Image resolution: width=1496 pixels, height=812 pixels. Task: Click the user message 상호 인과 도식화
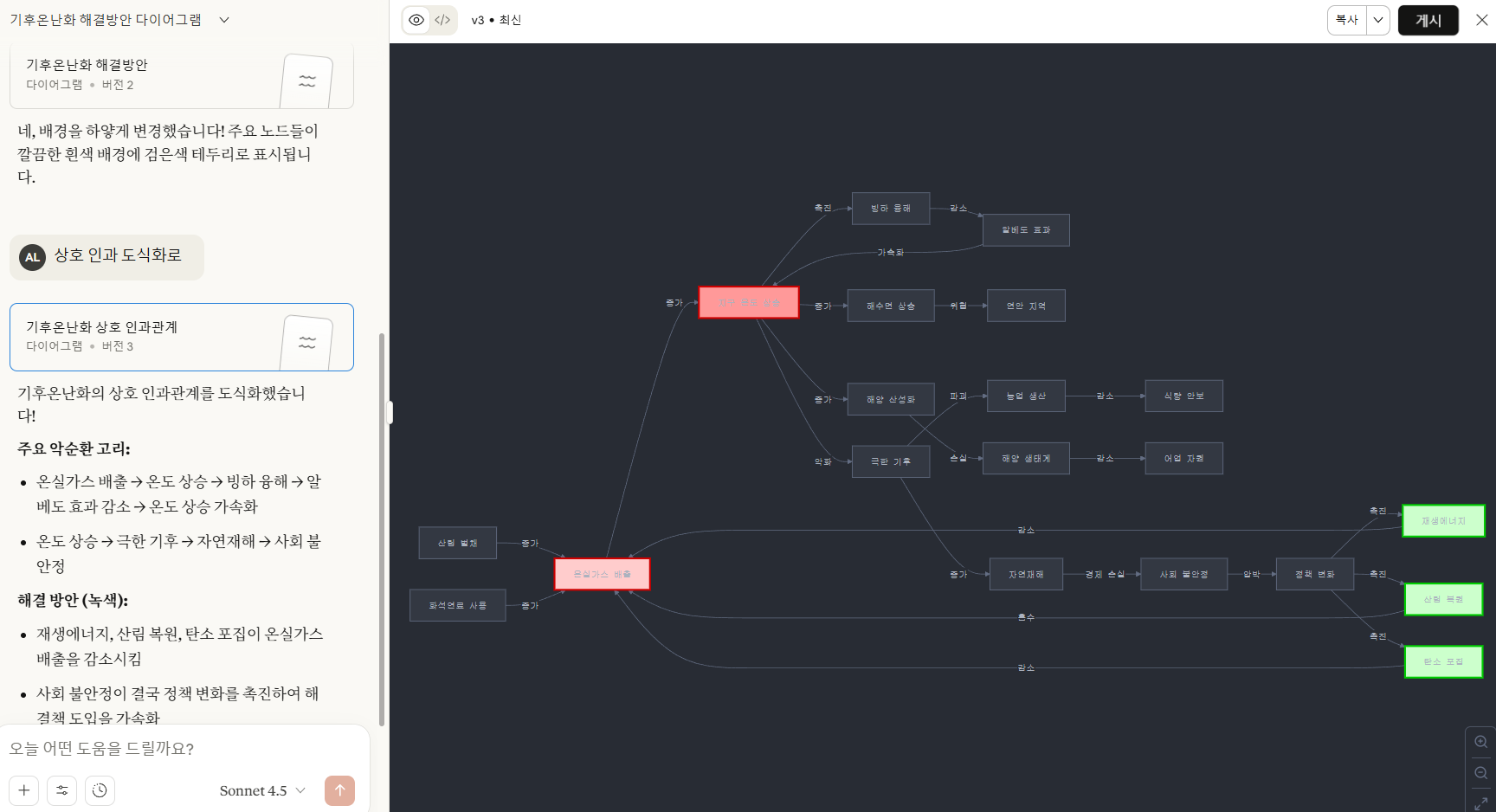pos(118,255)
